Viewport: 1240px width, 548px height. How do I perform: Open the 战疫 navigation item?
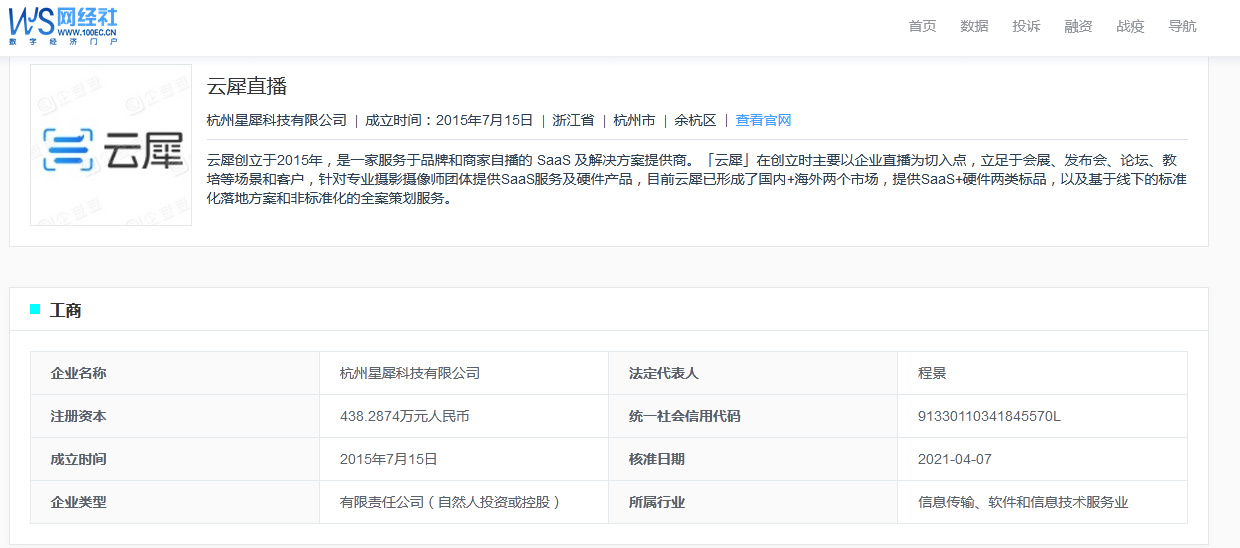(x=1130, y=26)
